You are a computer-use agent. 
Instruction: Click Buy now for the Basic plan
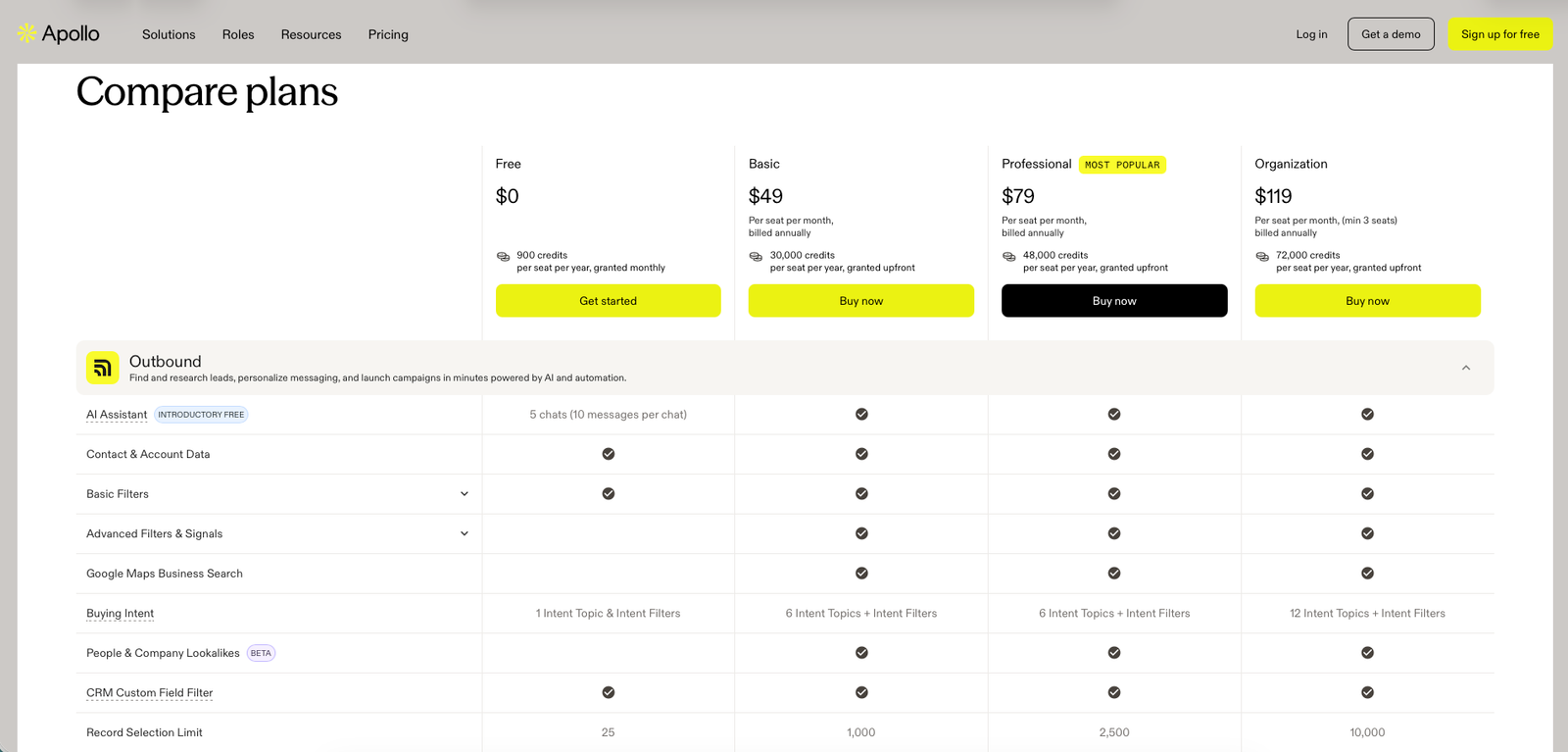861,301
